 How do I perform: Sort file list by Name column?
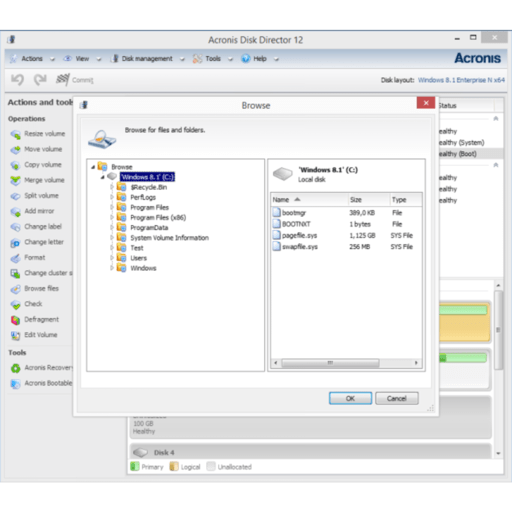(309, 200)
